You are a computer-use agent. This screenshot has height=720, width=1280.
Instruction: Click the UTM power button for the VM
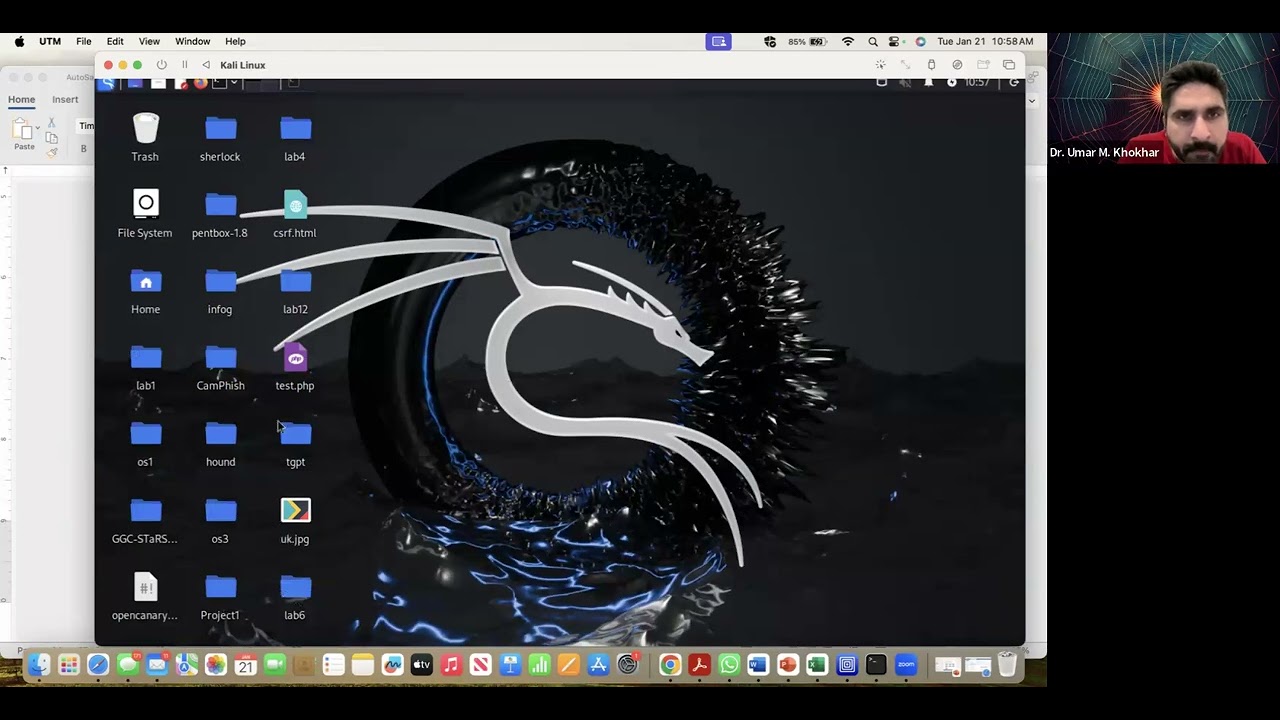point(161,65)
